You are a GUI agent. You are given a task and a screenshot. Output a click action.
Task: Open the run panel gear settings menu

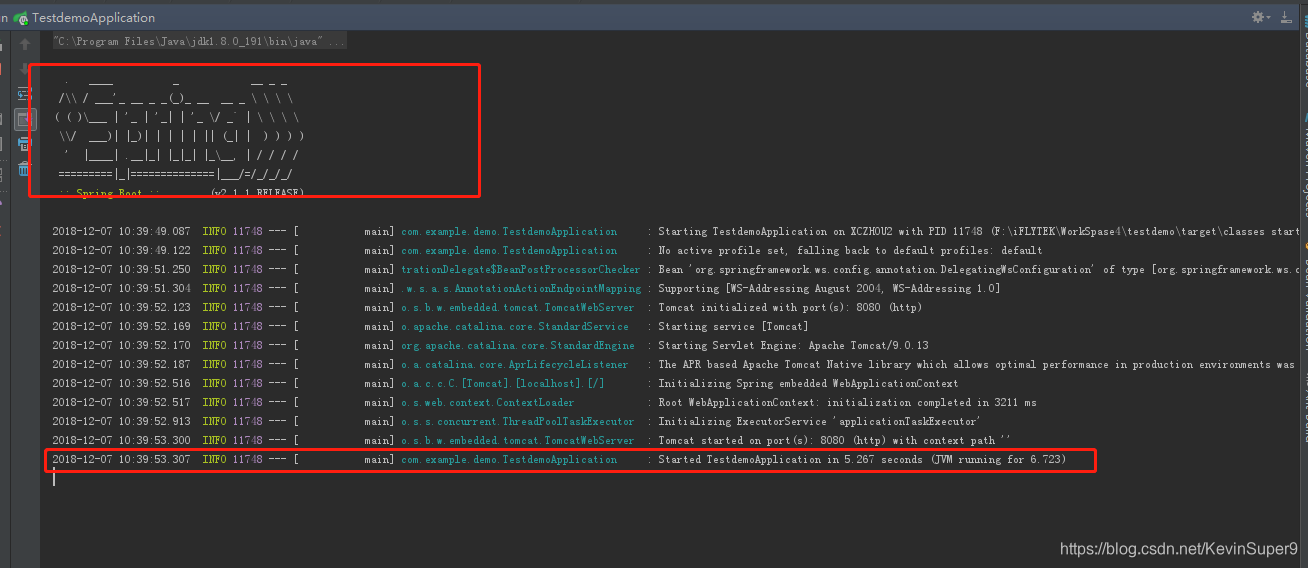coord(1260,17)
